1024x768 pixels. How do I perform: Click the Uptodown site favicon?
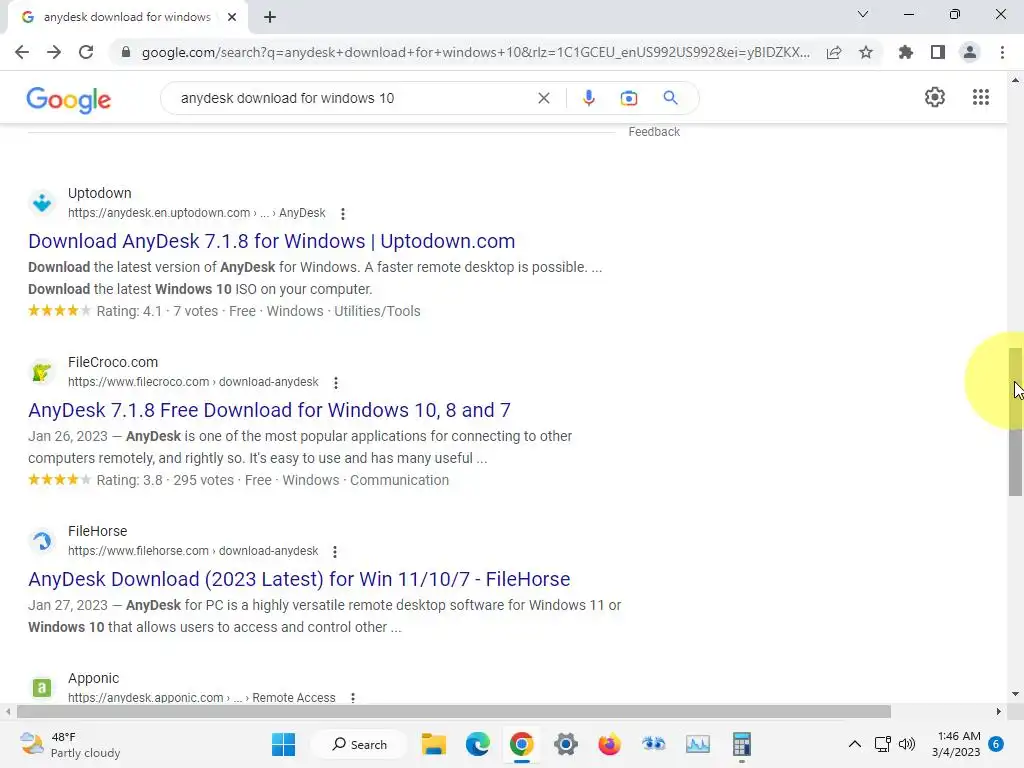[42, 203]
